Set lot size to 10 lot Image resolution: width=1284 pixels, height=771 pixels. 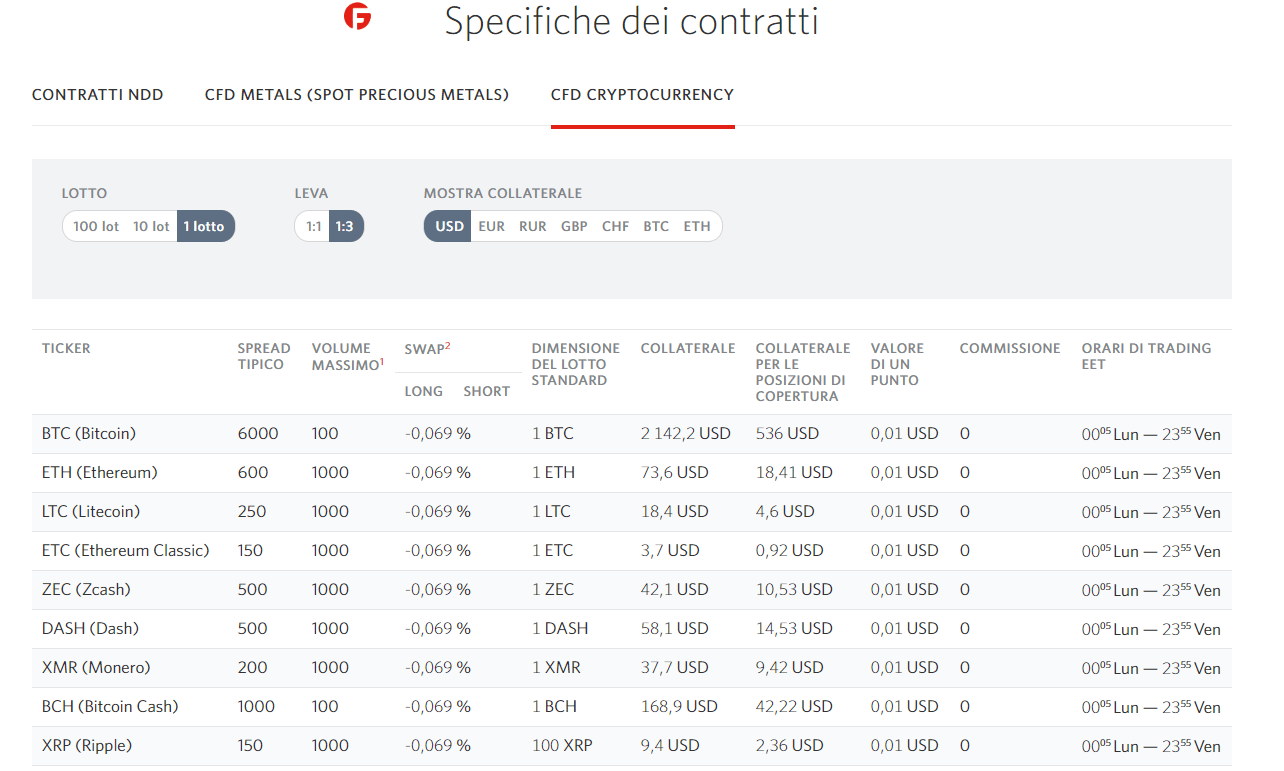(x=151, y=226)
